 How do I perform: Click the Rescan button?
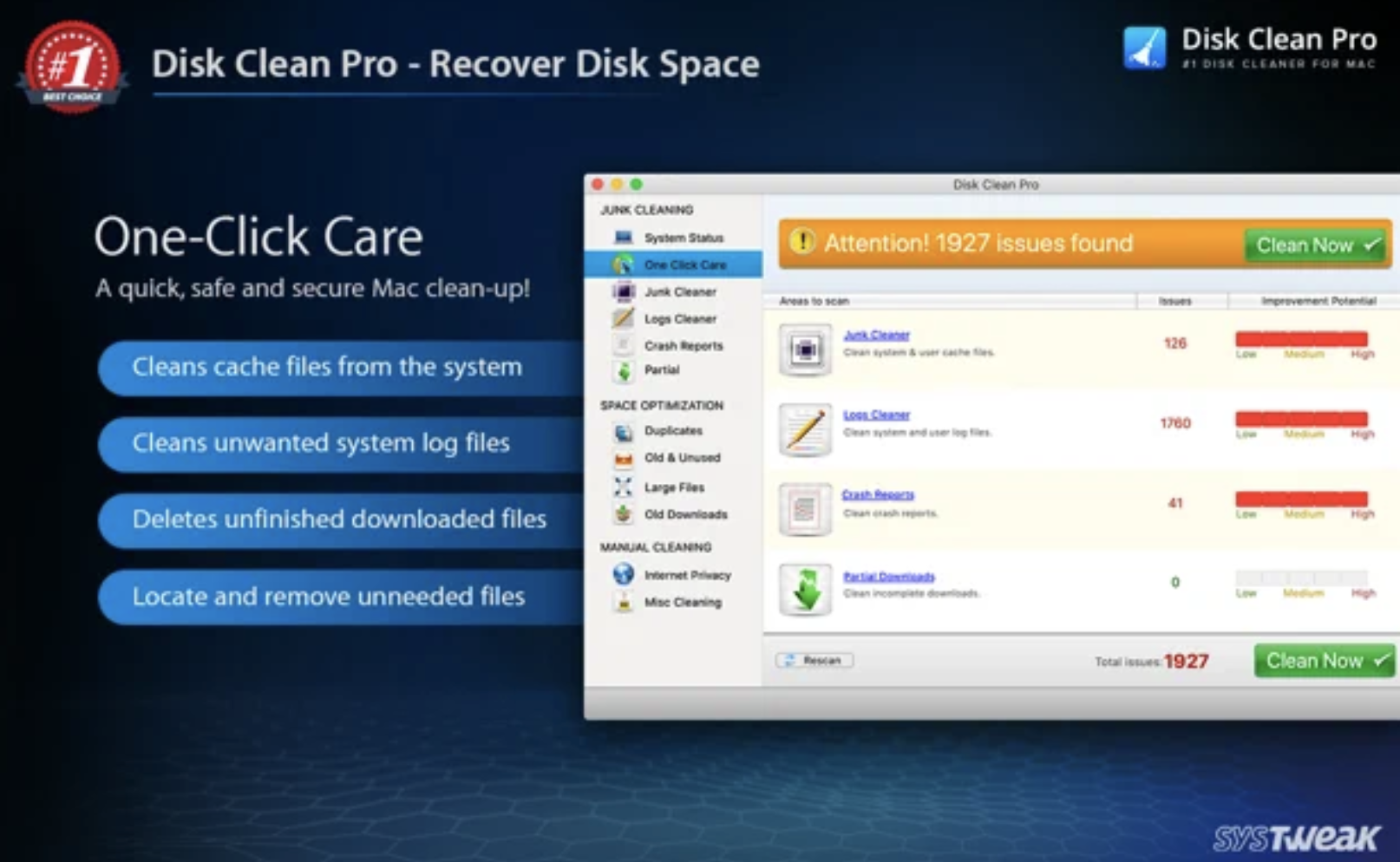[814, 661]
